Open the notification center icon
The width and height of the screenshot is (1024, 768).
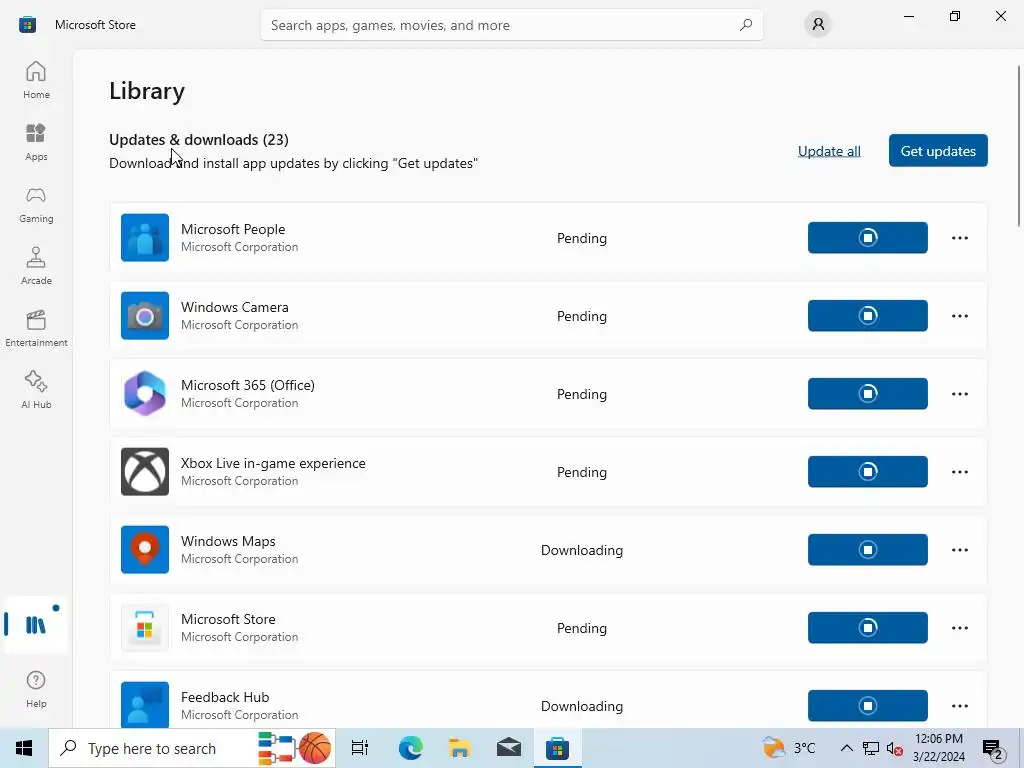click(x=993, y=749)
